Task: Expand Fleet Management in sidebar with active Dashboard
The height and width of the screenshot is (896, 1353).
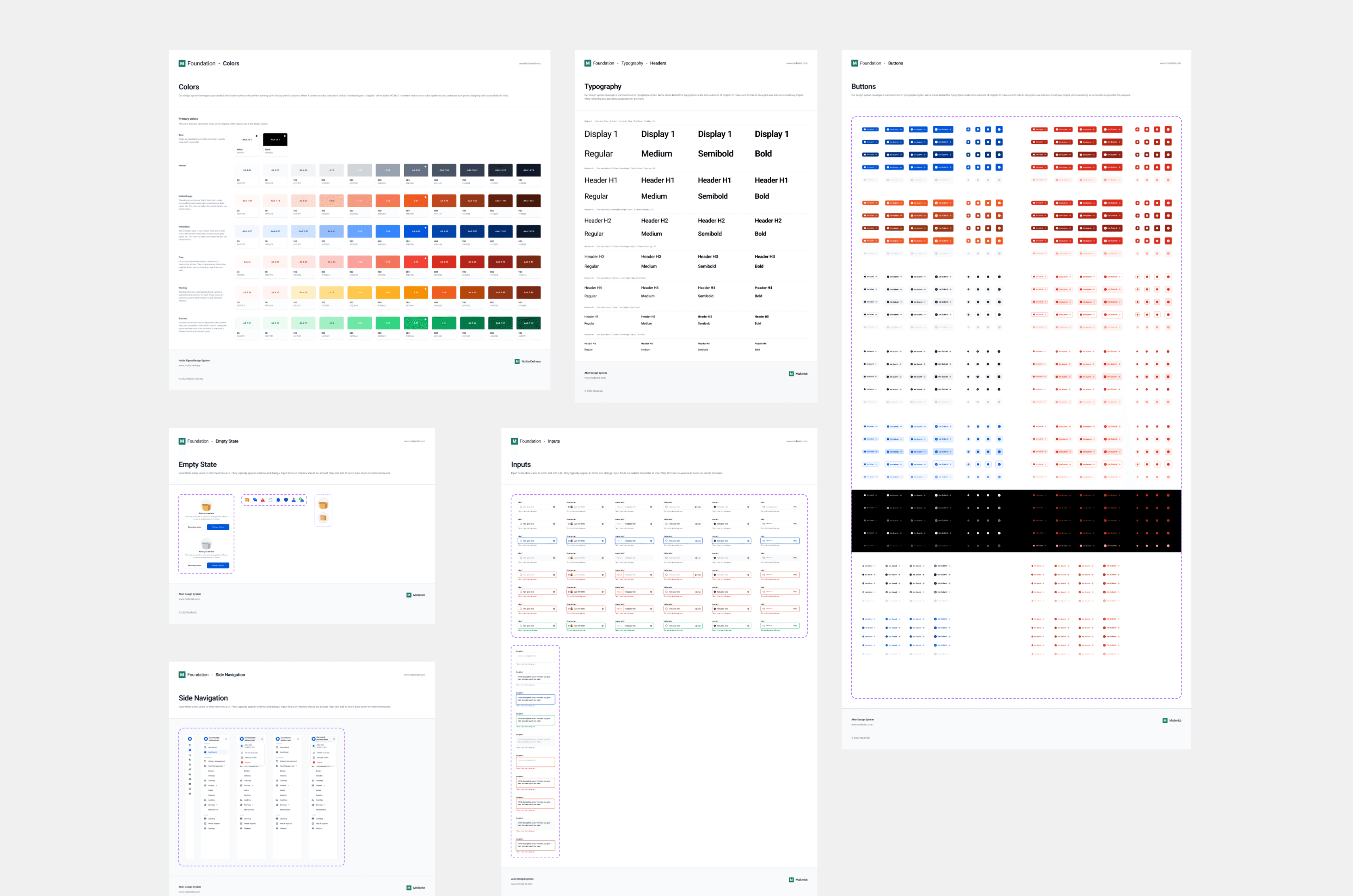Action: (224, 766)
